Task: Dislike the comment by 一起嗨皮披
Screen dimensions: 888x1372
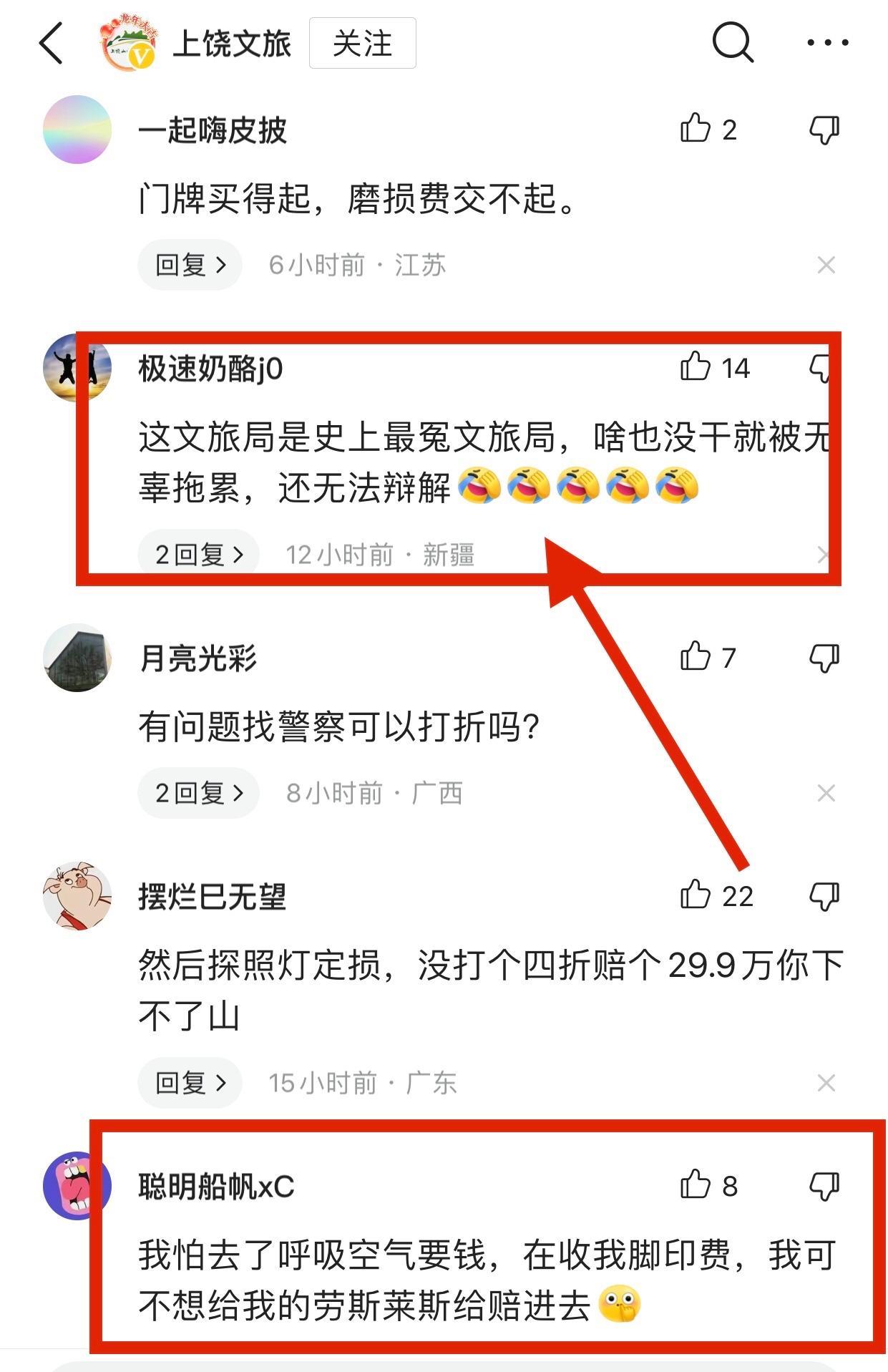Action: point(824,130)
